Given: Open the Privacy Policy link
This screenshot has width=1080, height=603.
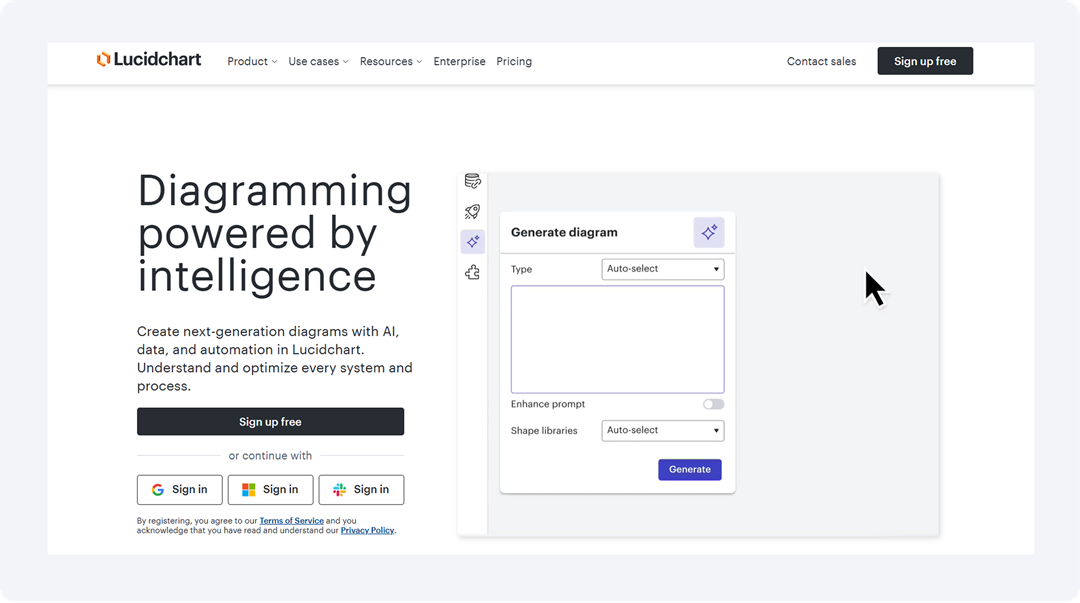Looking at the screenshot, I should [x=368, y=531].
